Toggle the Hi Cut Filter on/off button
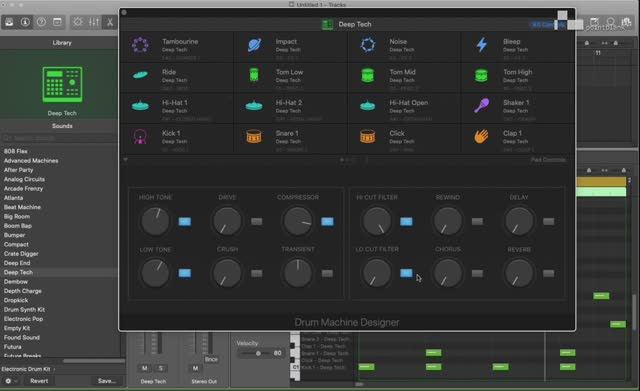 tap(406, 221)
